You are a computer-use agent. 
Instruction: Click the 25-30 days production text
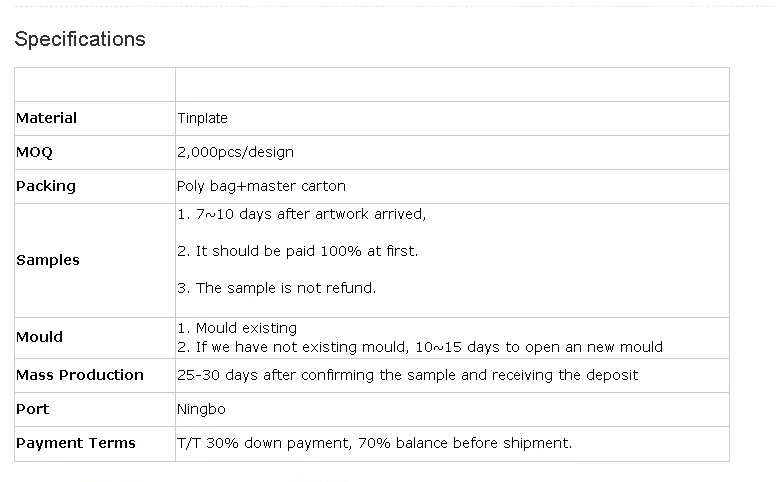(x=407, y=375)
